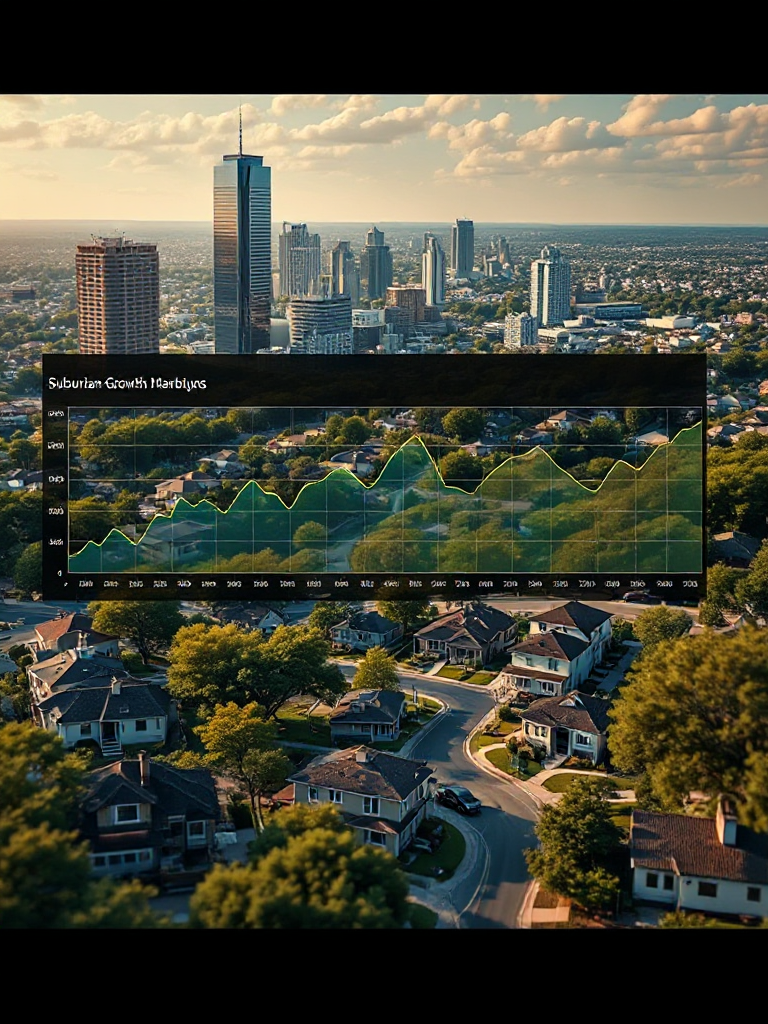Click the line chart's final highest point at the right edge
The width and height of the screenshot is (768, 1024).
(701, 423)
